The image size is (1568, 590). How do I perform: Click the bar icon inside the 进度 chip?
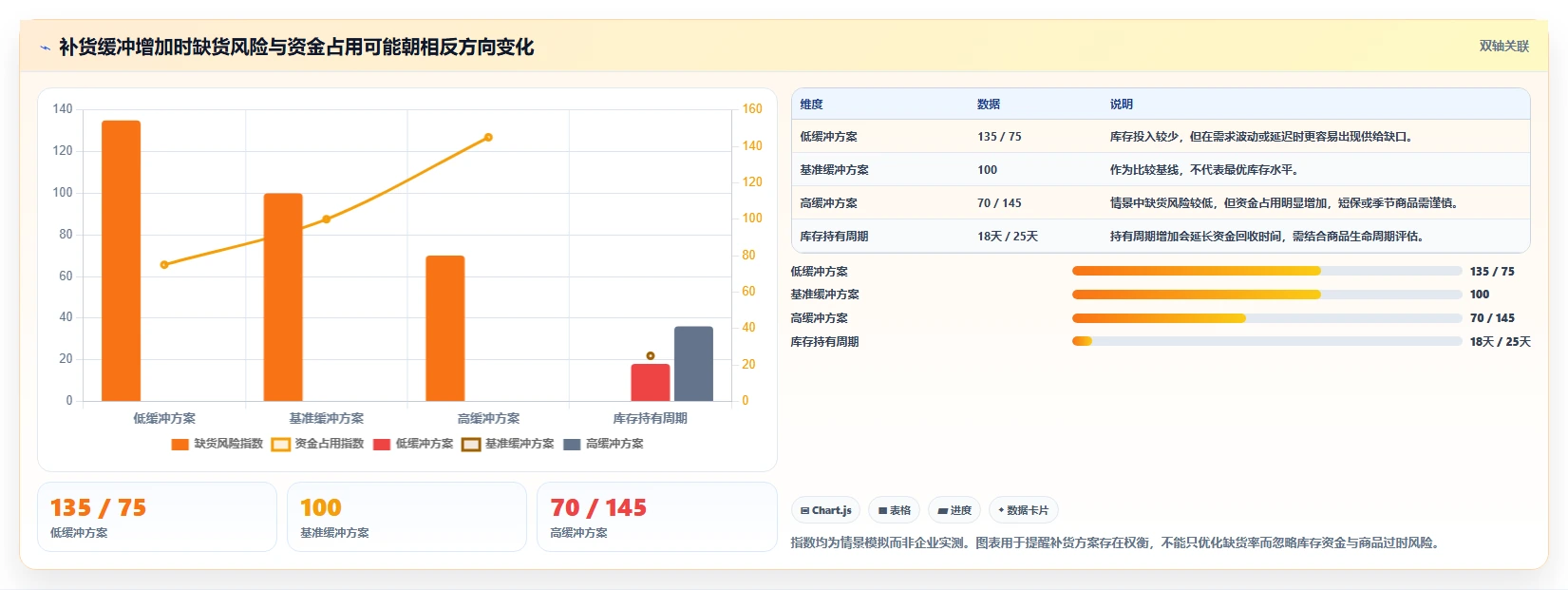(942, 511)
